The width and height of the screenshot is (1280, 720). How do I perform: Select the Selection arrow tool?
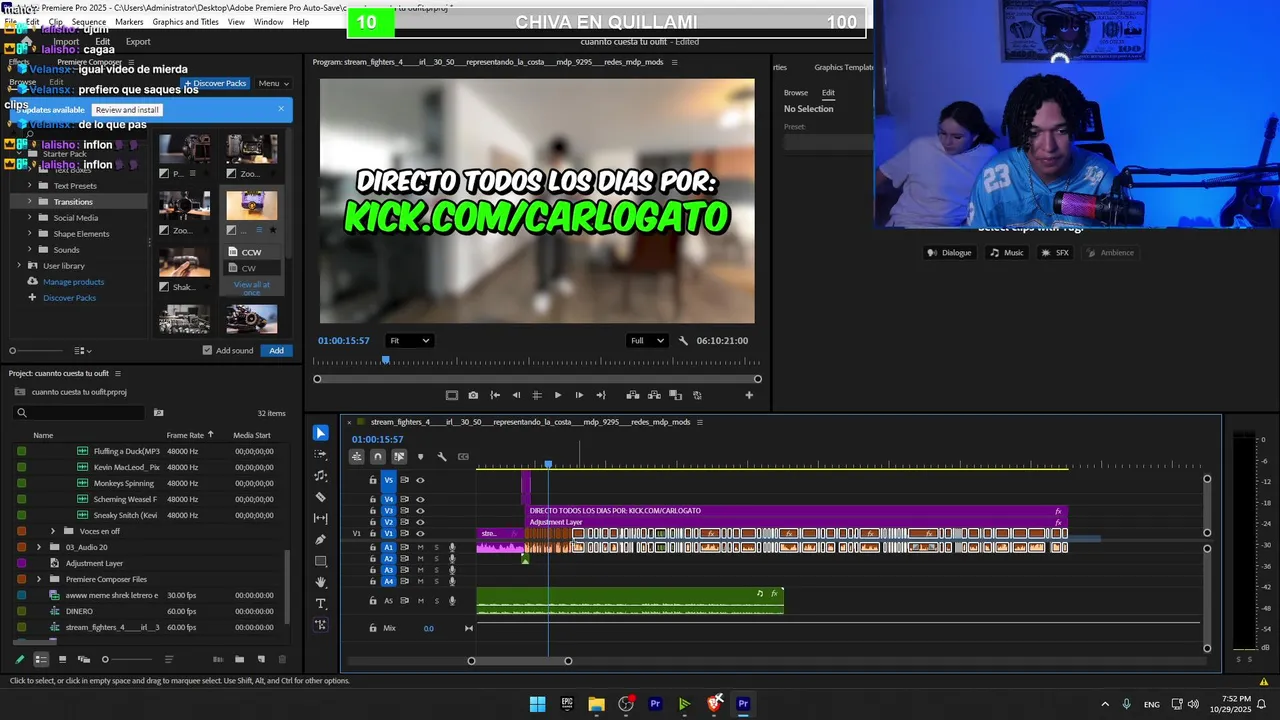point(320,433)
